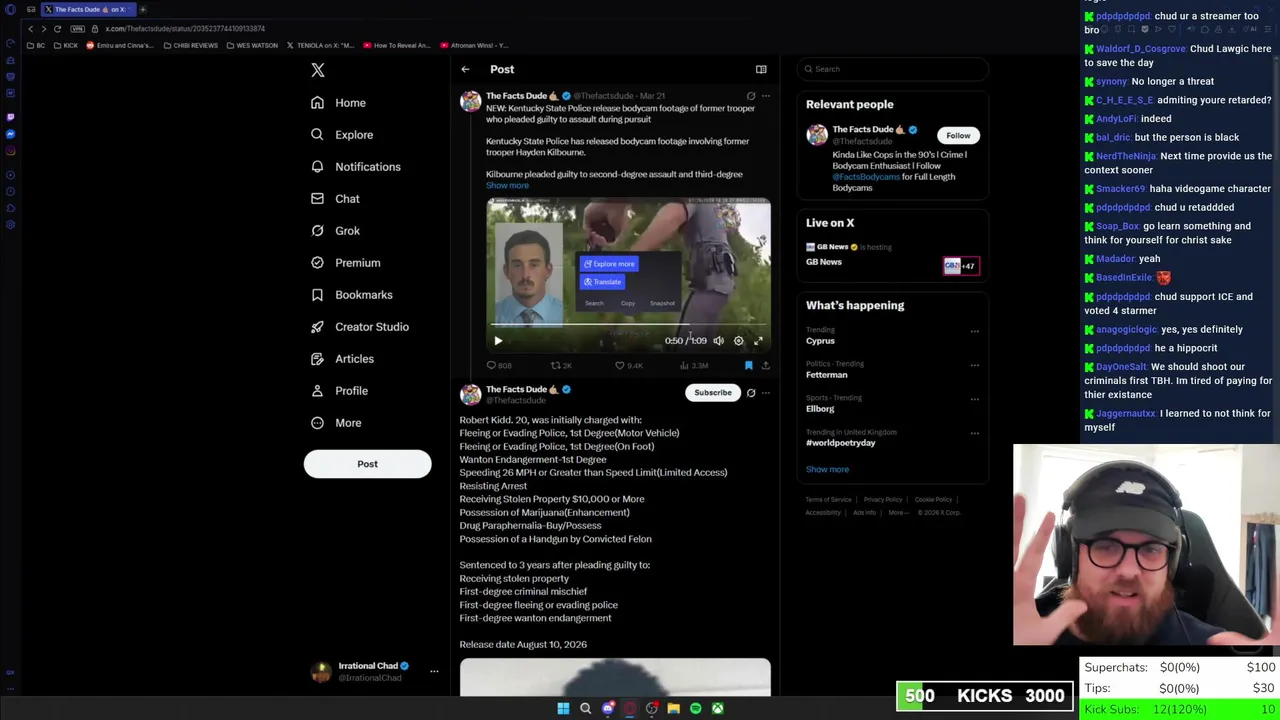Reload the page with refresh icon

click(x=58, y=29)
